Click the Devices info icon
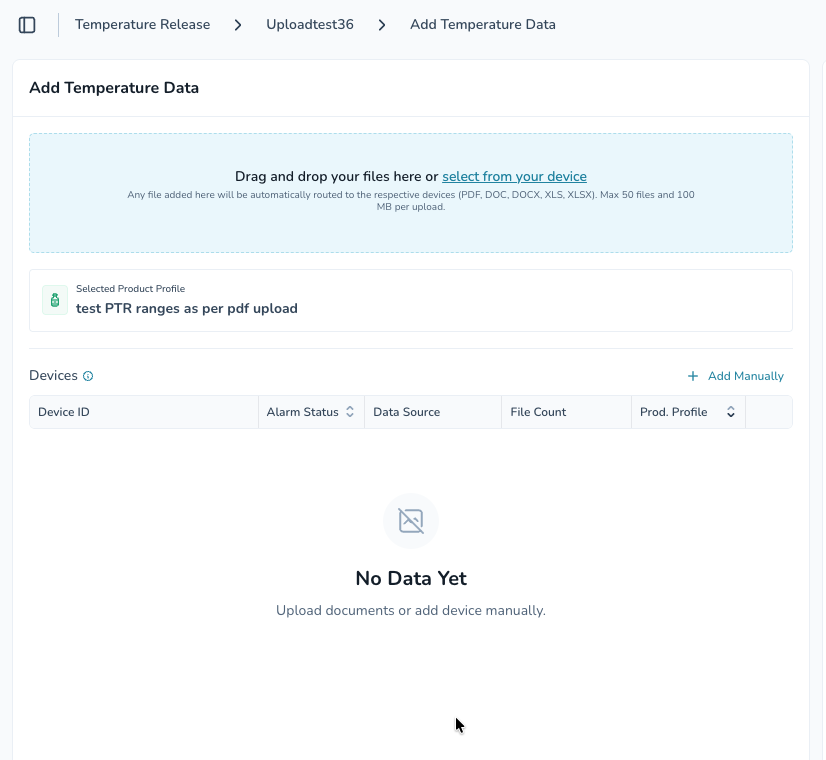 (x=88, y=376)
